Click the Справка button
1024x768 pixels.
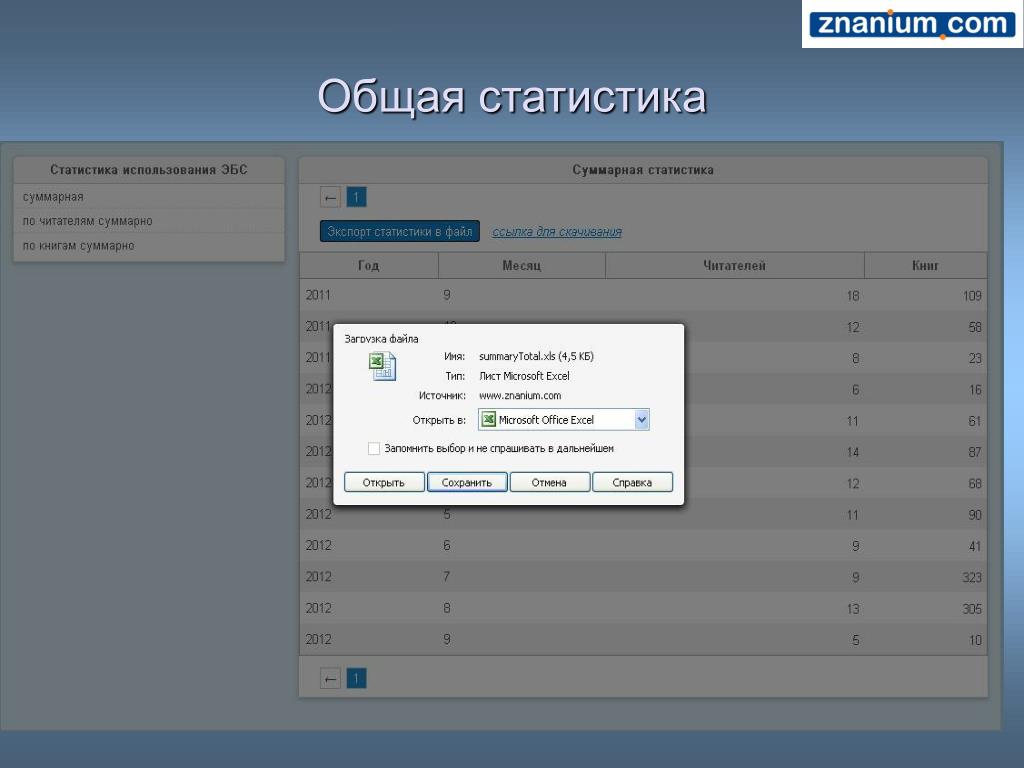click(632, 483)
